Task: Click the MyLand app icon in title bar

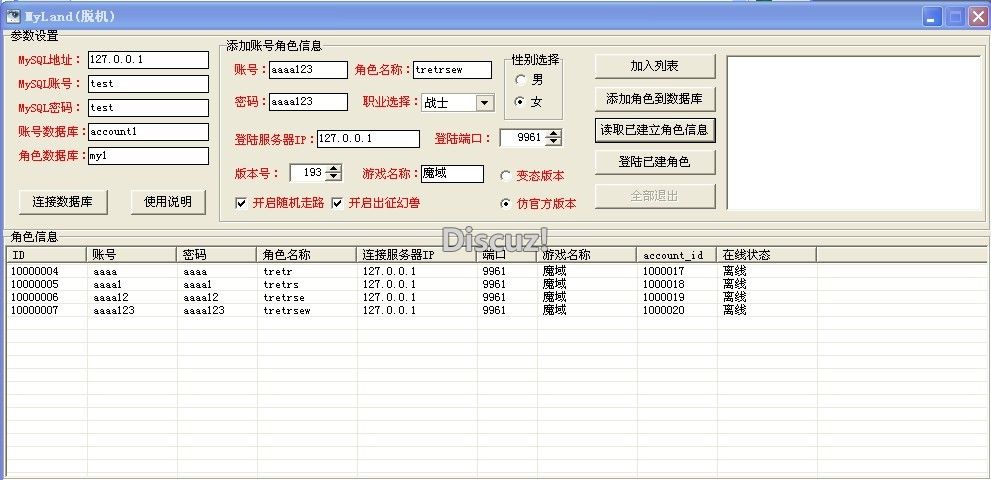Action: 14,17
